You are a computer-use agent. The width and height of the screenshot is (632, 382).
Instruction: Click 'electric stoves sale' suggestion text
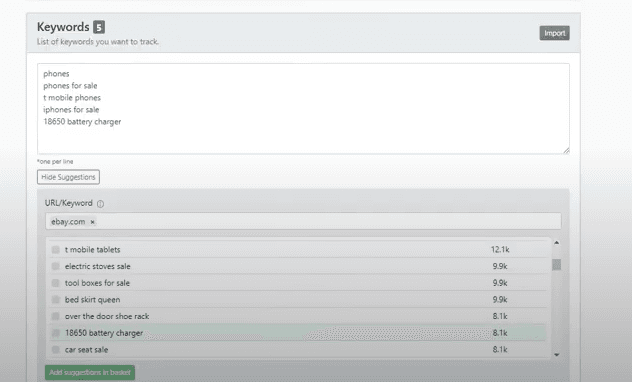click(x=98, y=266)
